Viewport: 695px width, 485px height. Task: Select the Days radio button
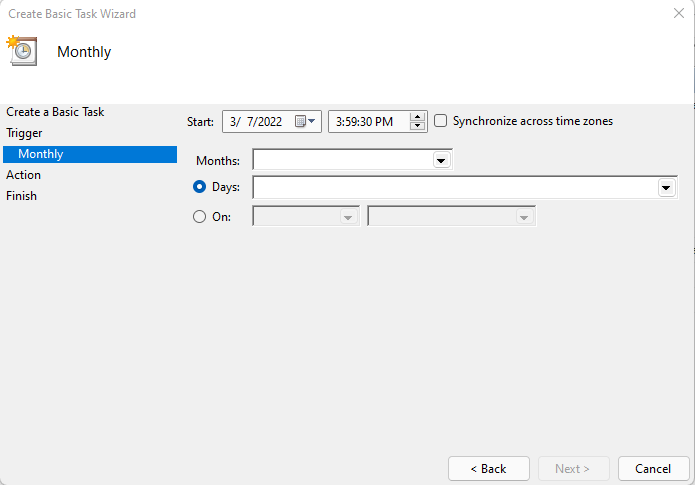(x=199, y=187)
